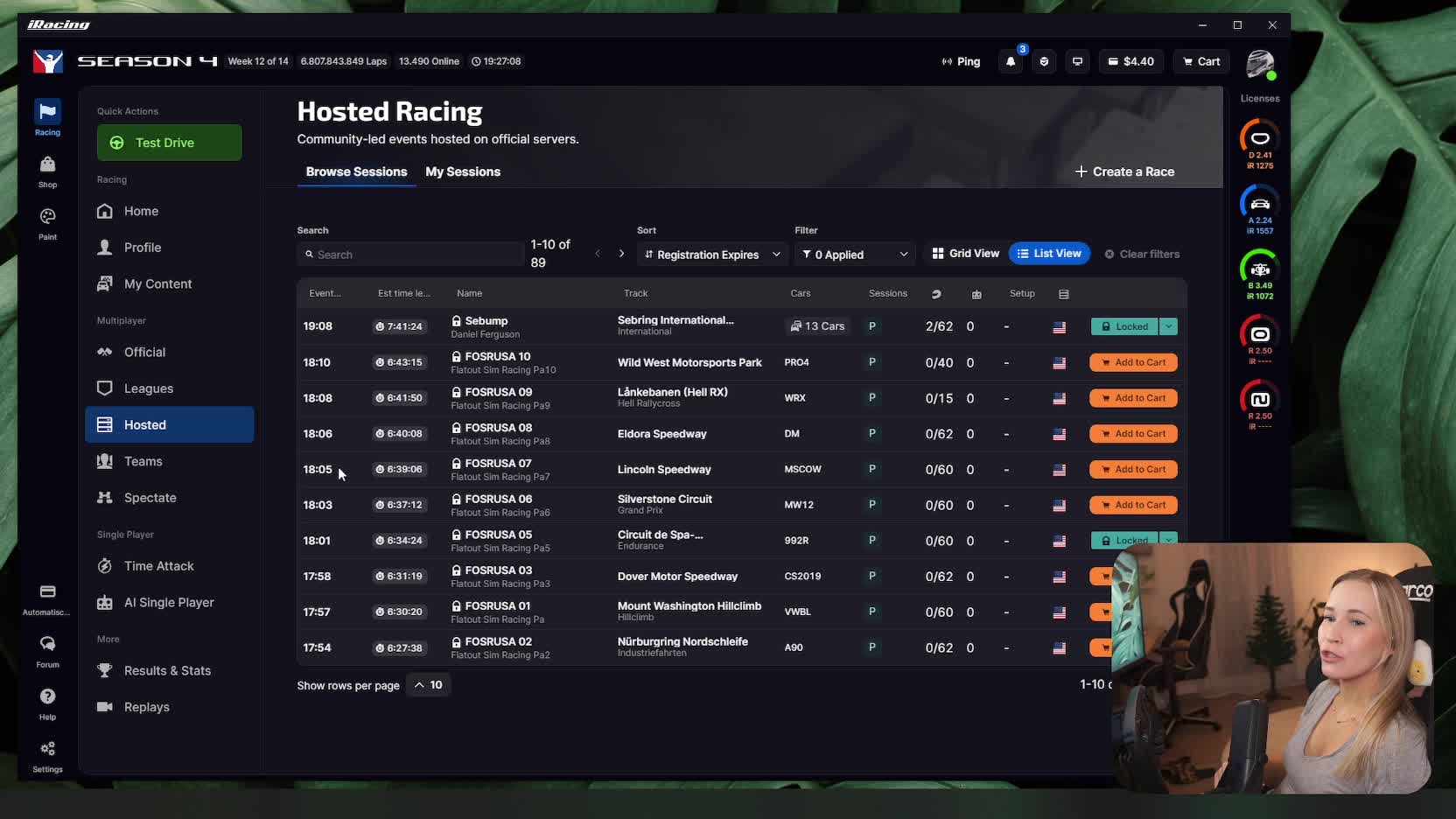The image size is (1456, 819).
Task: Open Settings gear in the left rail
Action: pos(47,756)
